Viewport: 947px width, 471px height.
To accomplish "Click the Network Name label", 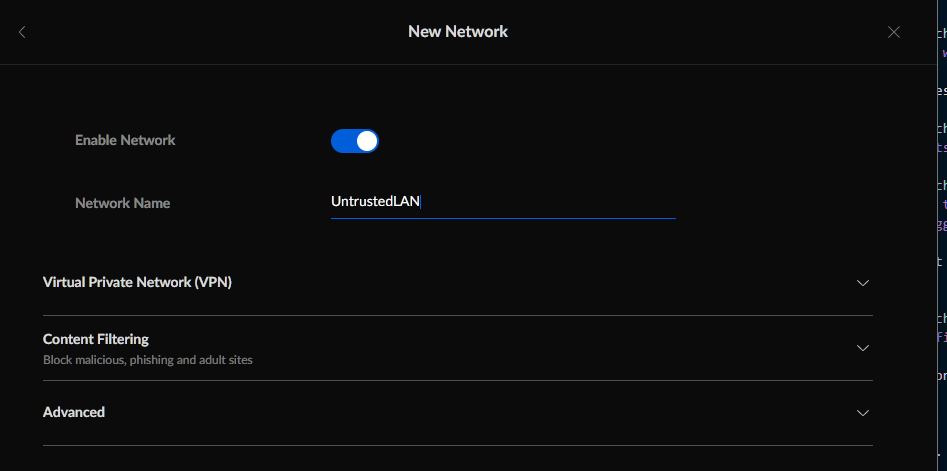I will 123,203.
